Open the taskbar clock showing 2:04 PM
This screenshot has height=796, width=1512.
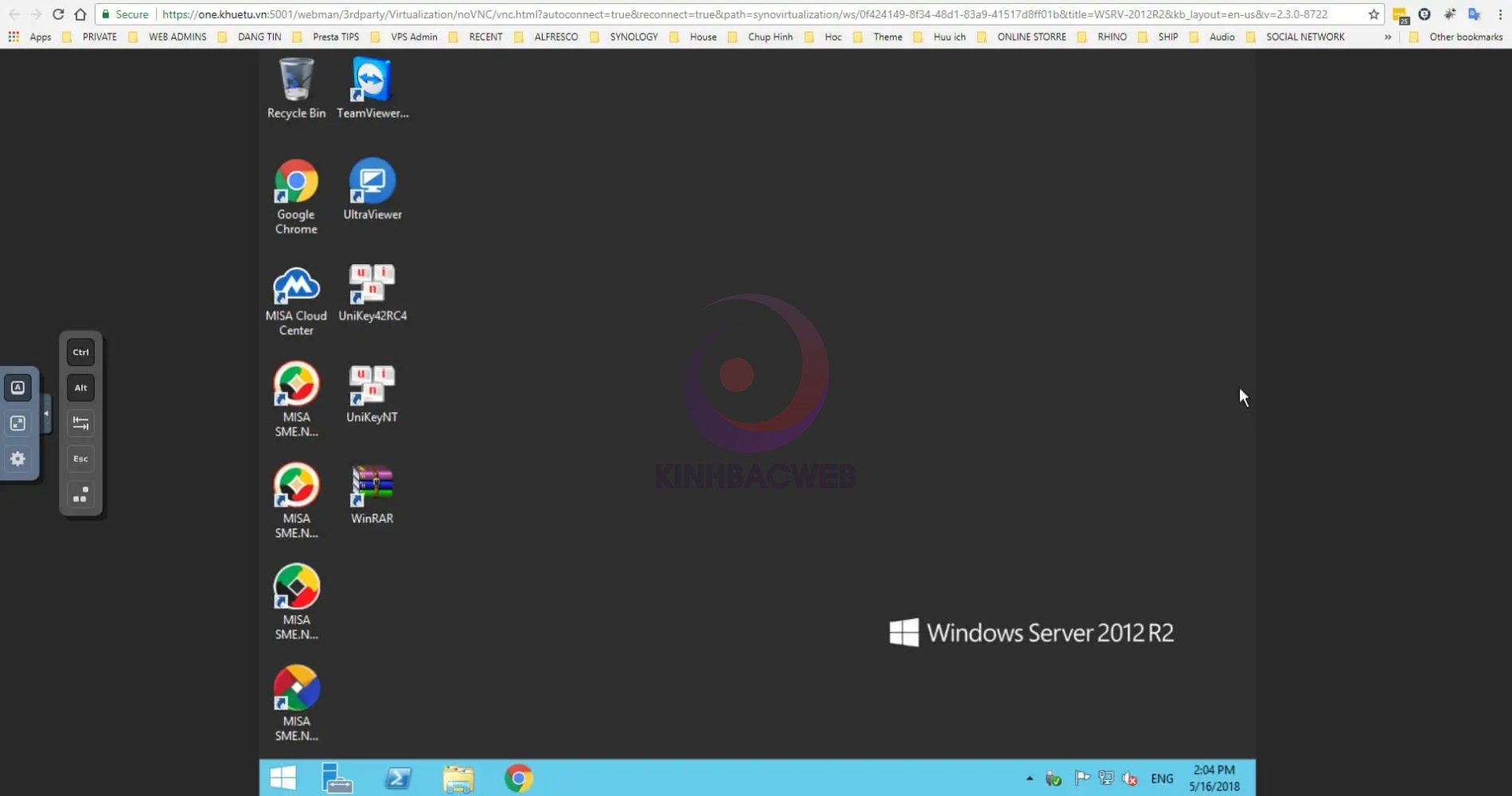tap(1214, 778)
